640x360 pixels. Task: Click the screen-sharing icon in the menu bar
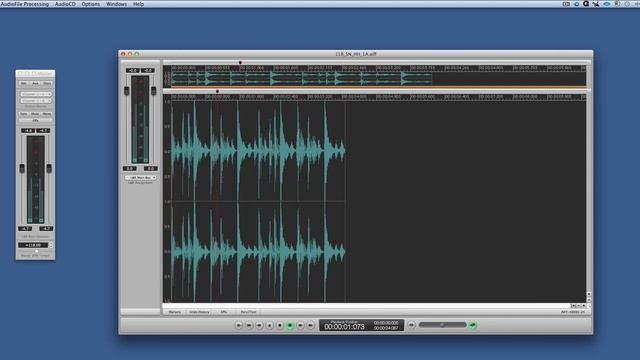(x=566, y=4)
